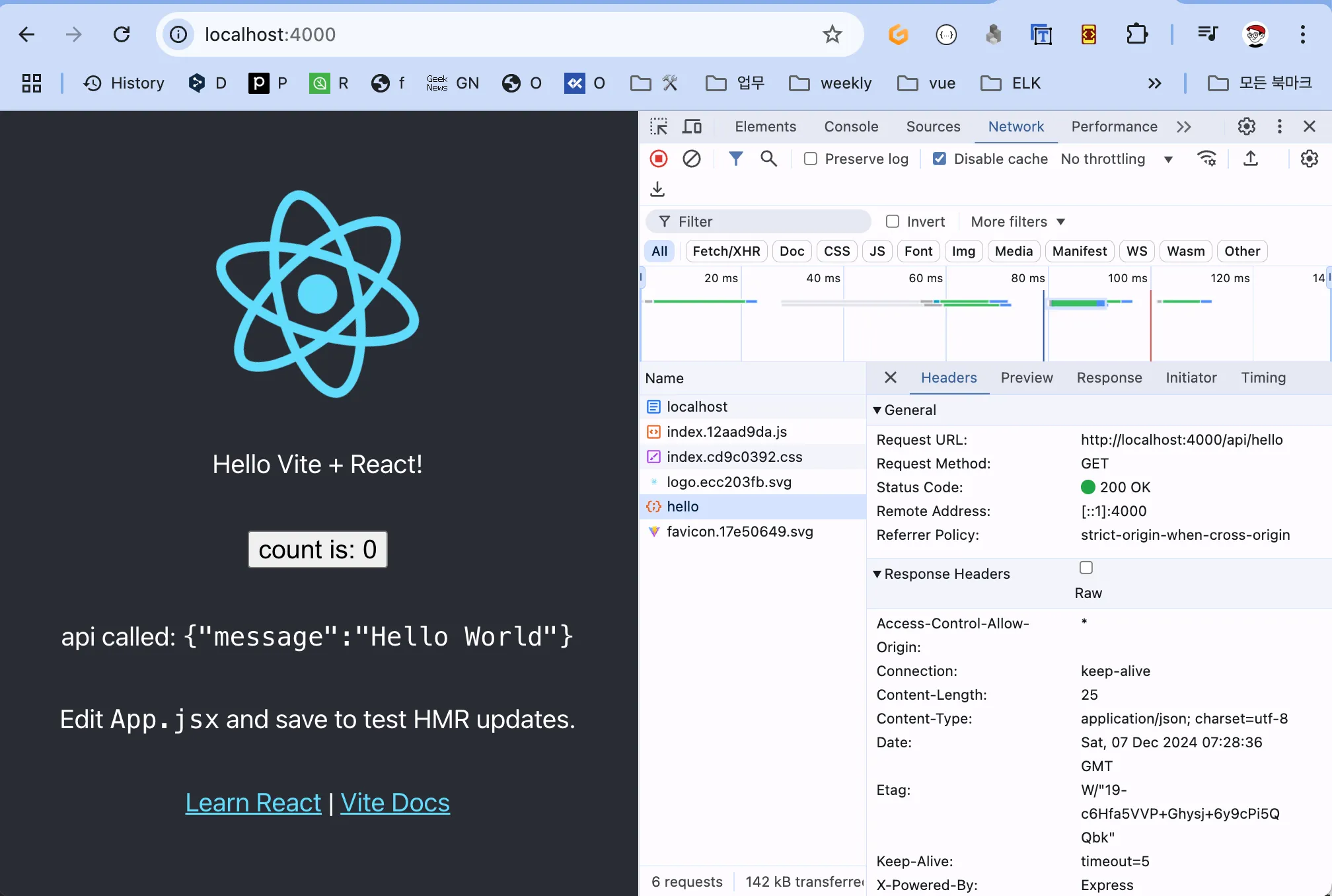
Task: Enable the Raw response headers checkbox
Action: click(1086, 568)
